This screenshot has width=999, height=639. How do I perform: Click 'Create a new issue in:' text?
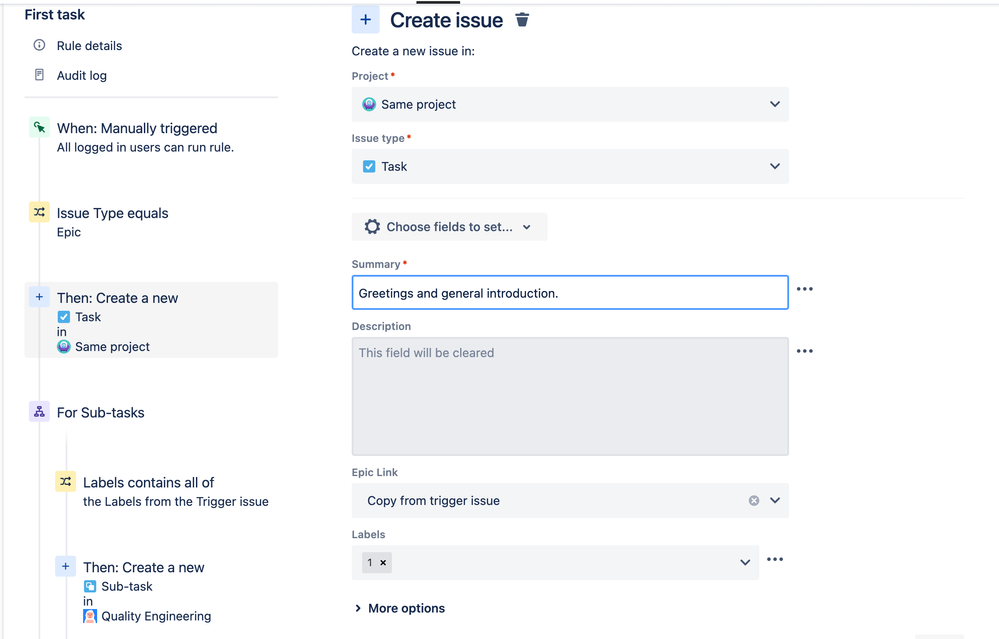point(413,51)
